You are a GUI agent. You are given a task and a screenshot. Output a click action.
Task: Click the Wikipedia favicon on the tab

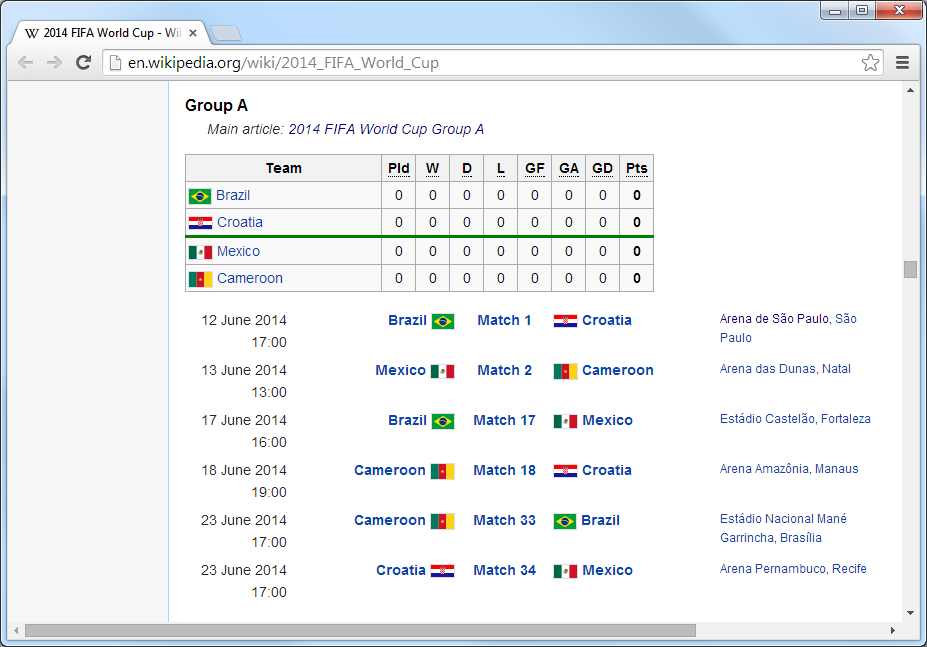[31, 33]
